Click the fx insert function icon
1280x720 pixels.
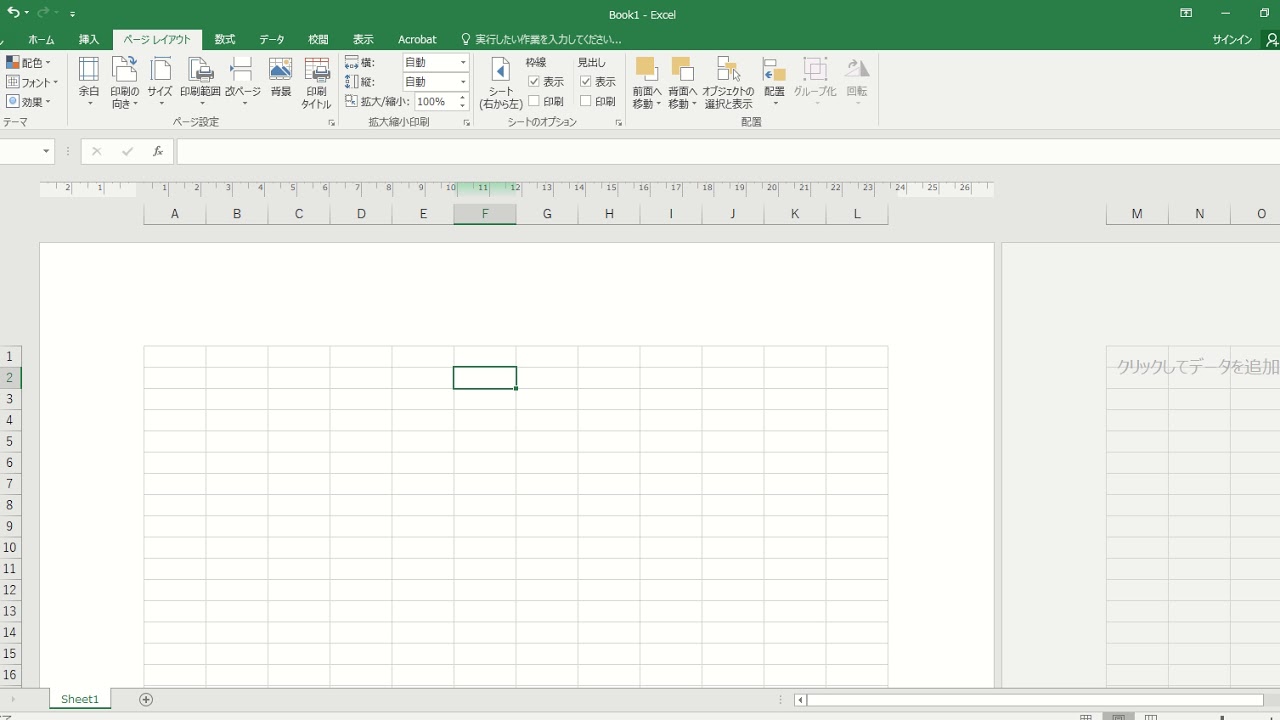tap(158, 151)
